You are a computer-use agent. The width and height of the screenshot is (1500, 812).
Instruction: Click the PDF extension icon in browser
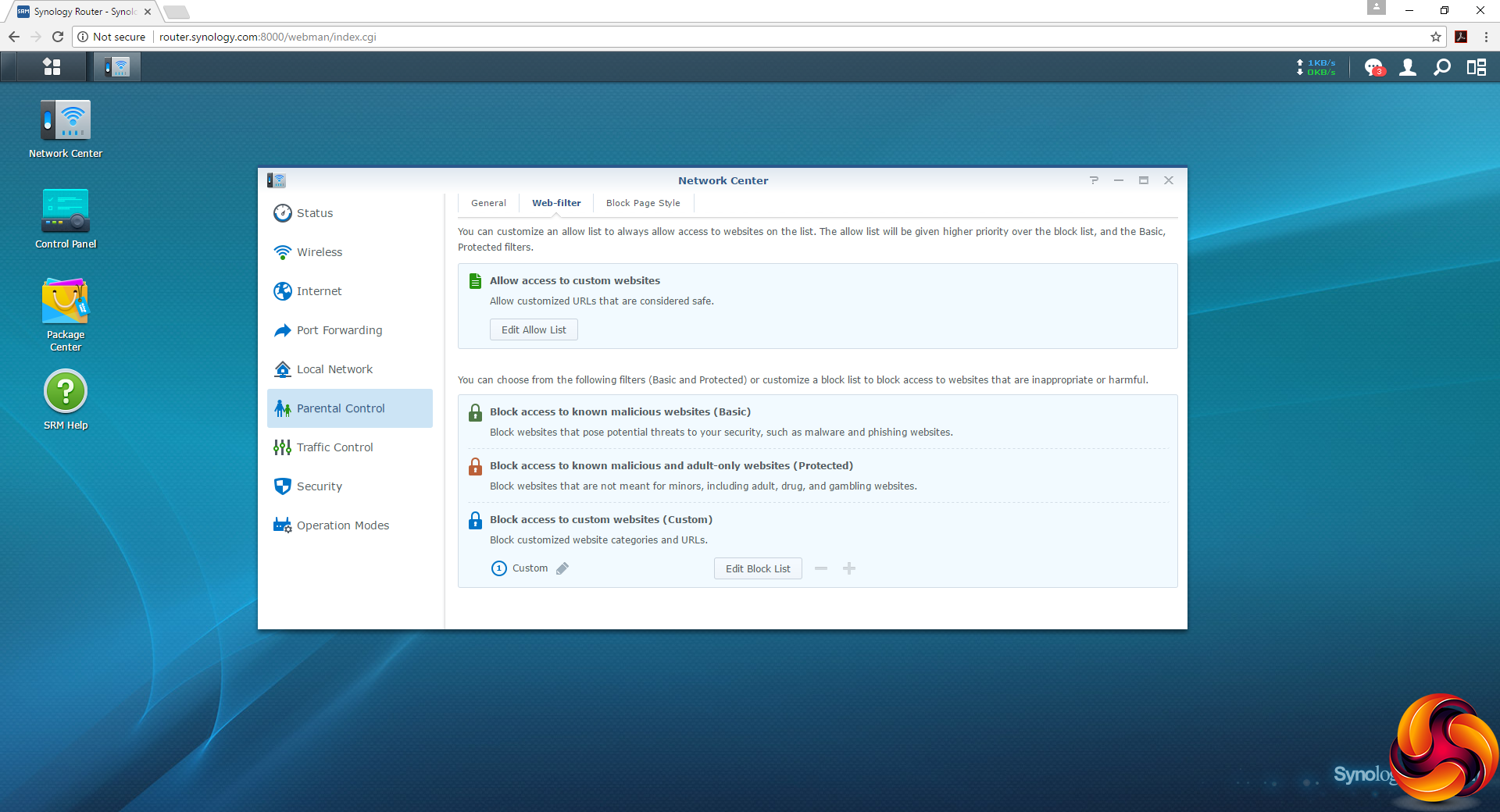pos(1461,37)
